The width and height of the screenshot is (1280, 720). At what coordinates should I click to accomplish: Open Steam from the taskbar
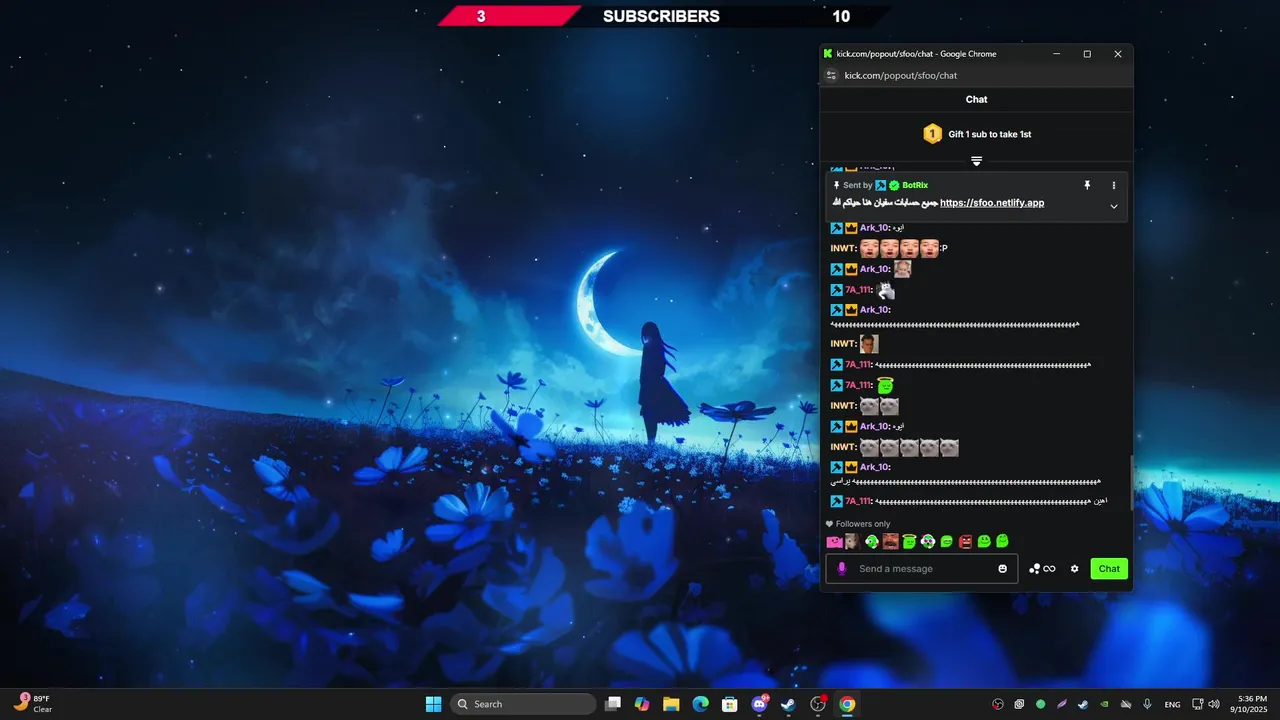click(x=788, y=704)
